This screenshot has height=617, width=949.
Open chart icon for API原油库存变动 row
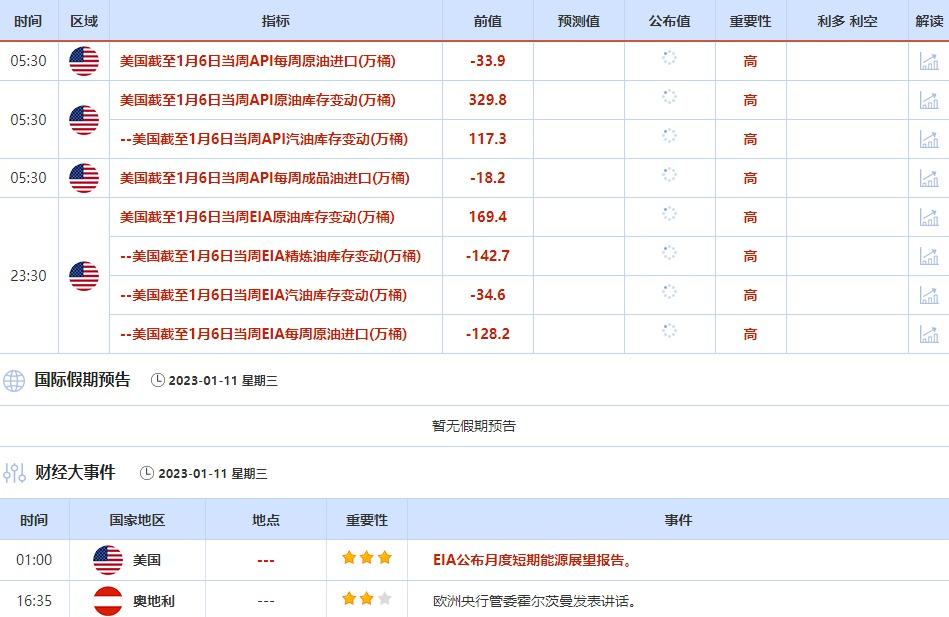(929, 100)
